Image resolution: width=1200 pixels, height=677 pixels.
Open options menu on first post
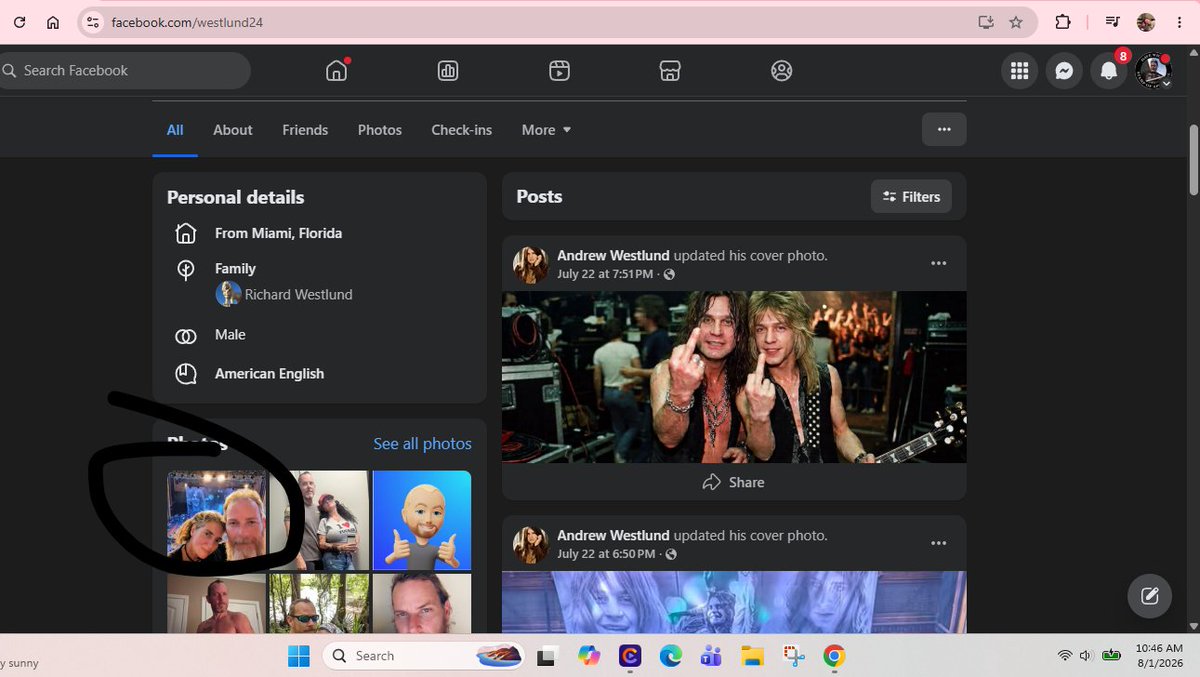click(x=938, y=263)
